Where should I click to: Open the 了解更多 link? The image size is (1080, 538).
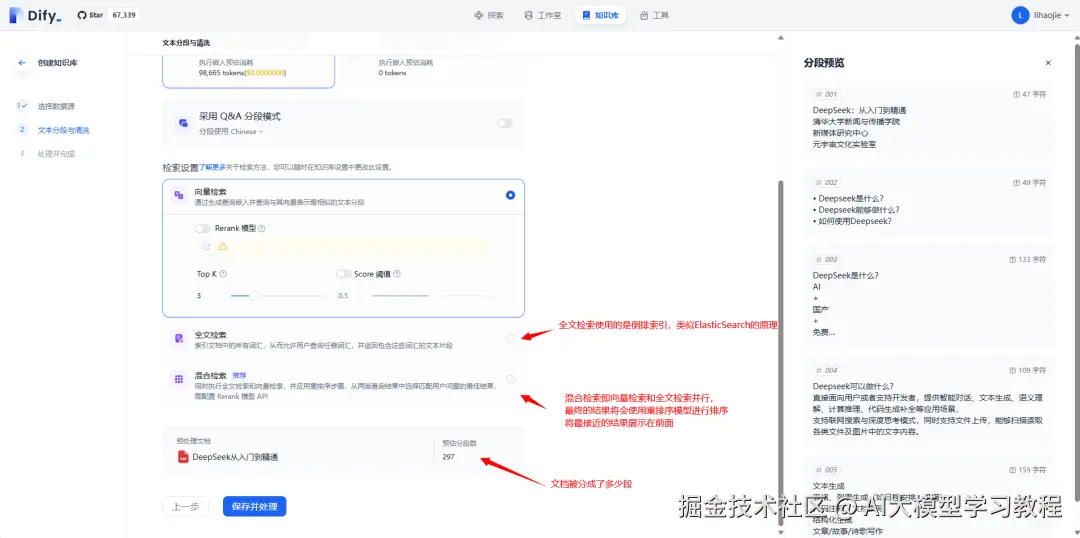[212, 167]
